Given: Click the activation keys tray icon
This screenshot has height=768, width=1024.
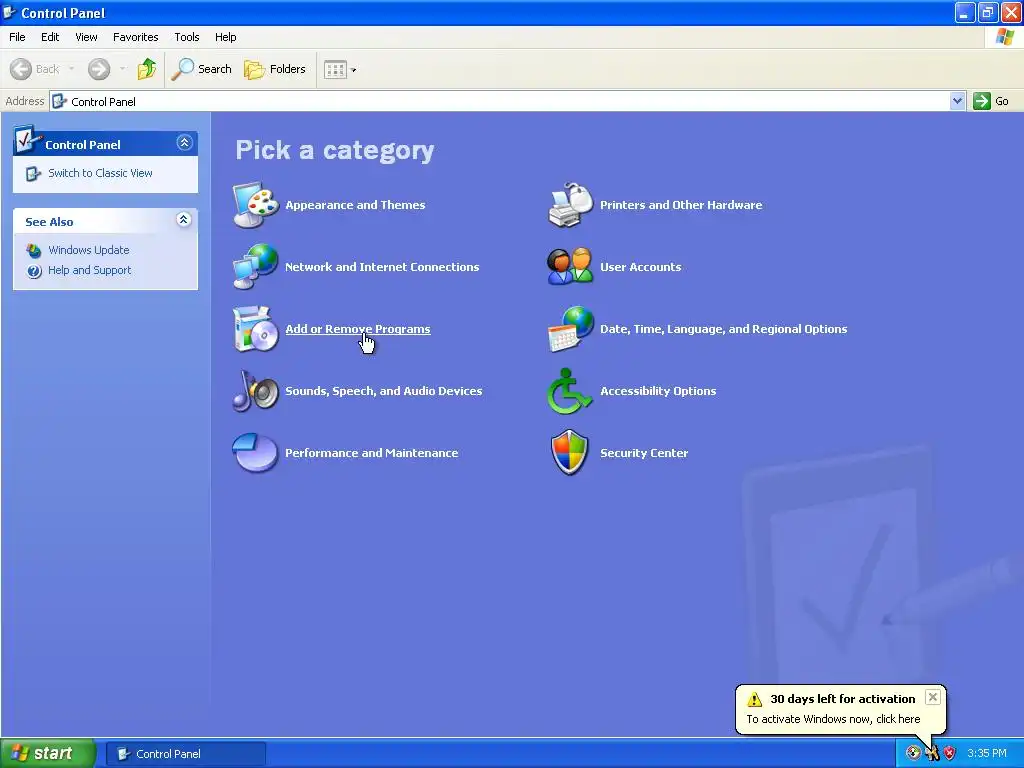Looking at the screenshot, I should [x=932, y=753].
